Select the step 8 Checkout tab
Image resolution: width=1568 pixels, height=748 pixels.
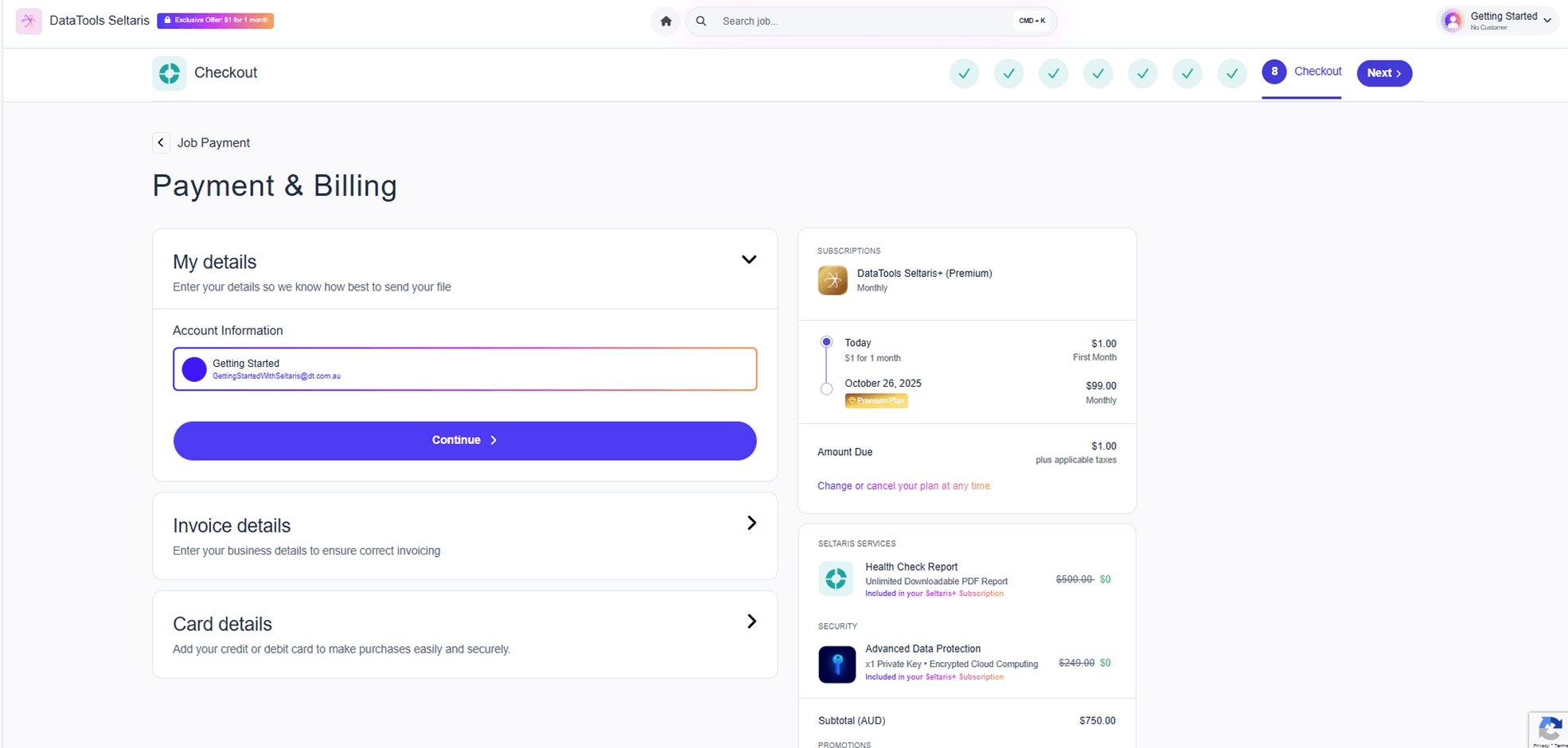1301,72
